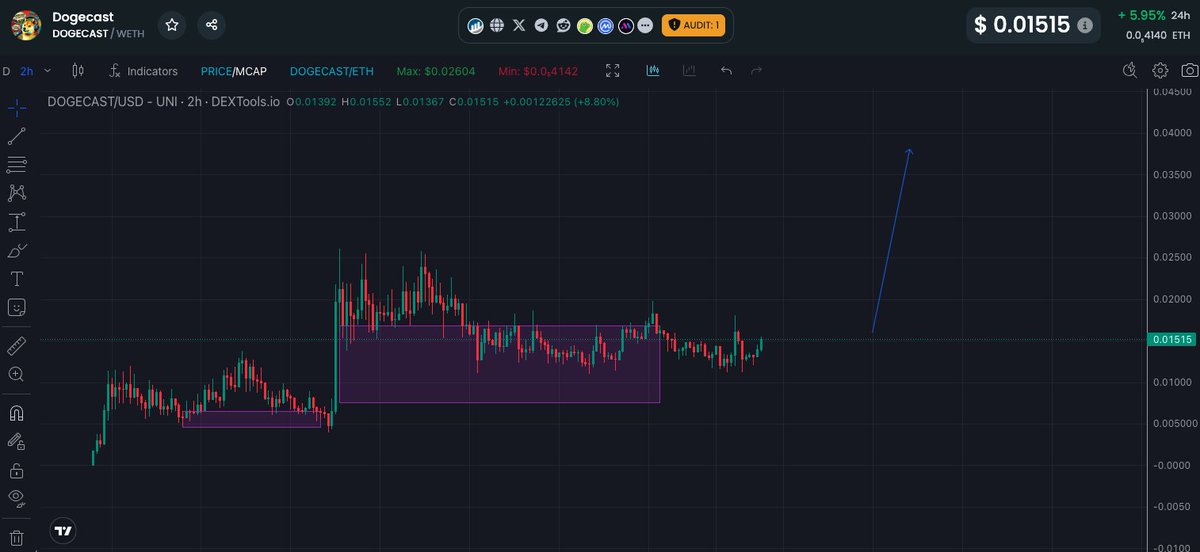Select the 2h timeframe interval
Image resolution: width=1200 pixels, height=552 pixels.
[27, 71]
